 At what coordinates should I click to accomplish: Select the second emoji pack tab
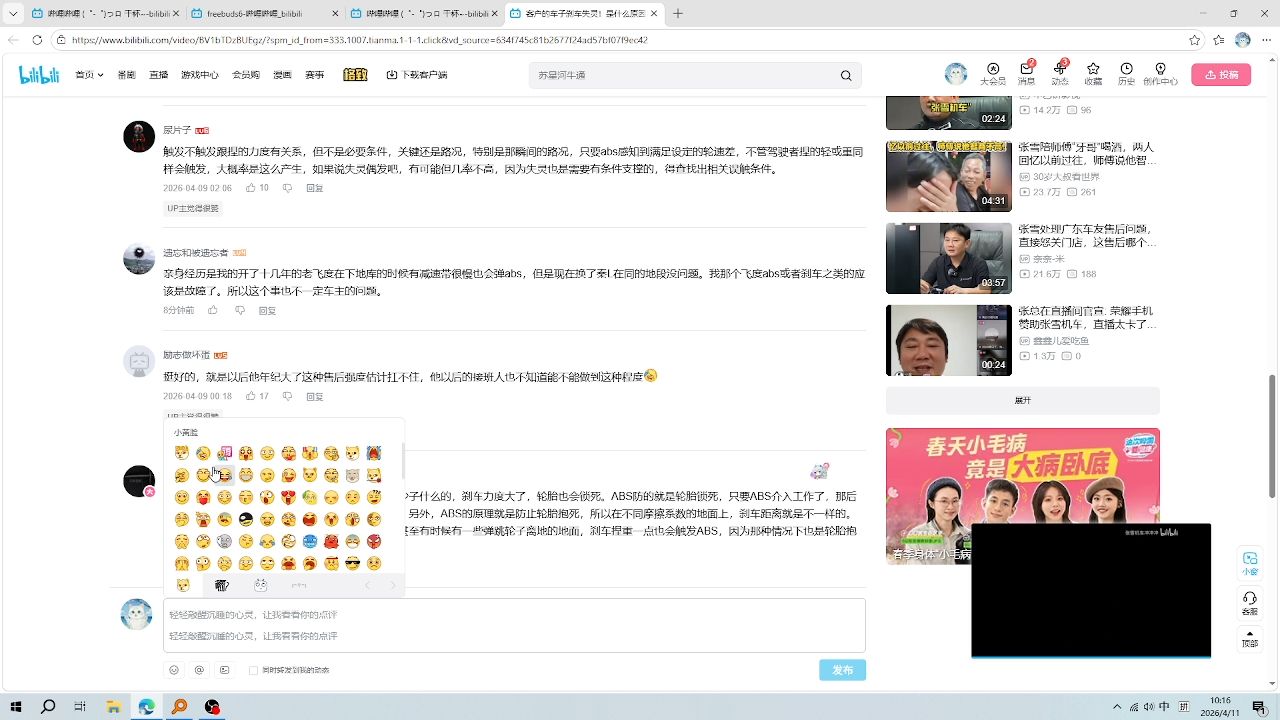[x=221, y=585]
